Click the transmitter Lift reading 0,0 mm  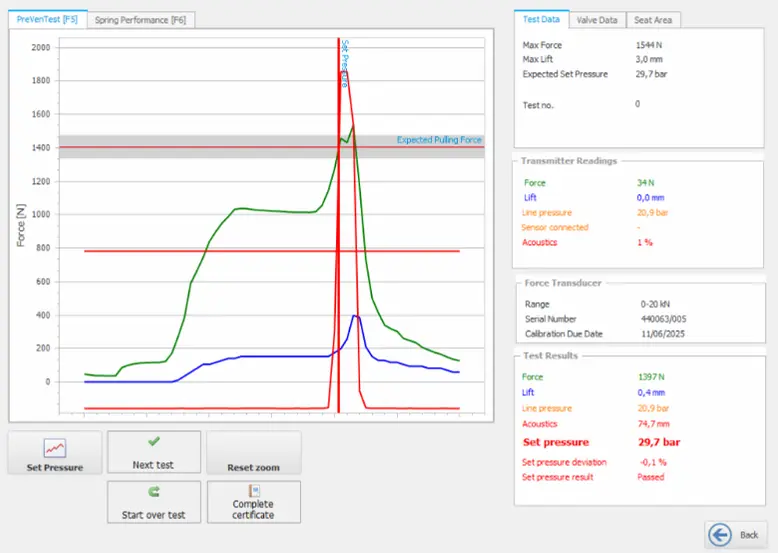650,198
